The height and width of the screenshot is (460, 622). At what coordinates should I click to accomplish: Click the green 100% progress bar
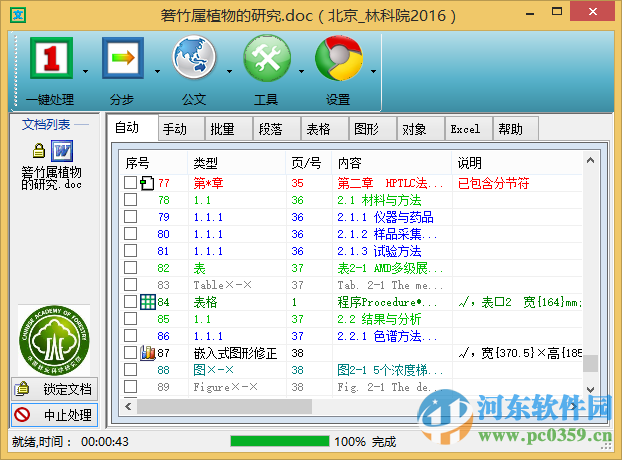[280, 441]
